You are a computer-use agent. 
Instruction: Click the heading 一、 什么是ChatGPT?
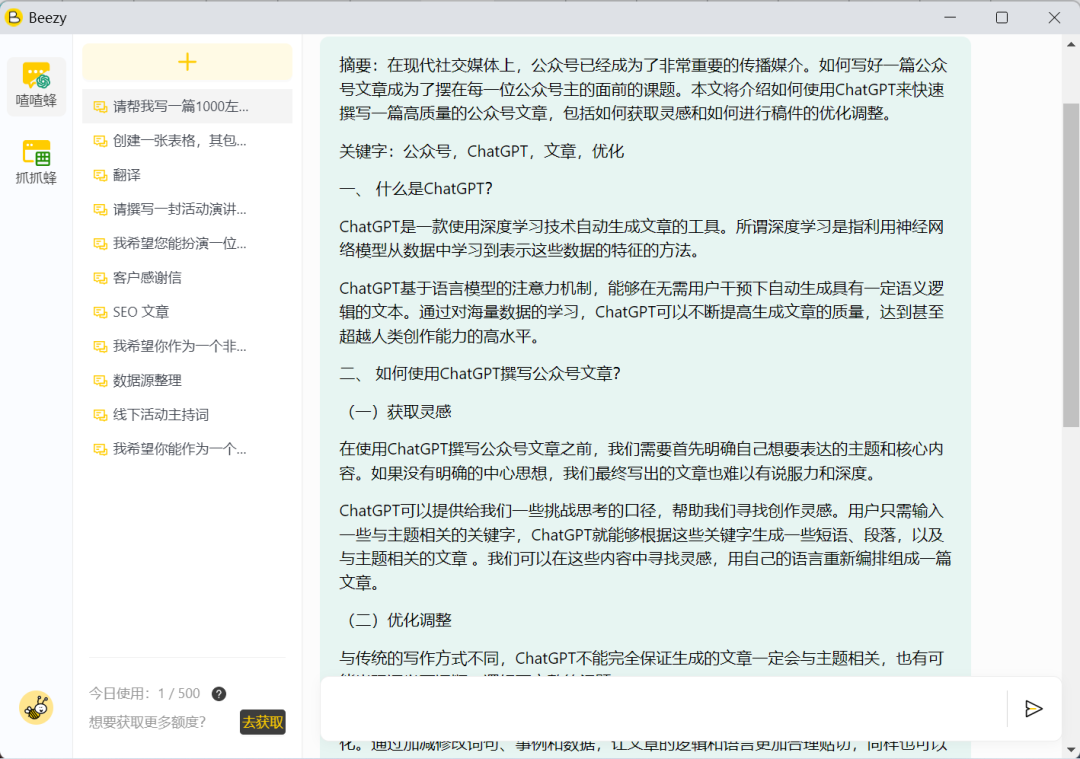point(416,189)
